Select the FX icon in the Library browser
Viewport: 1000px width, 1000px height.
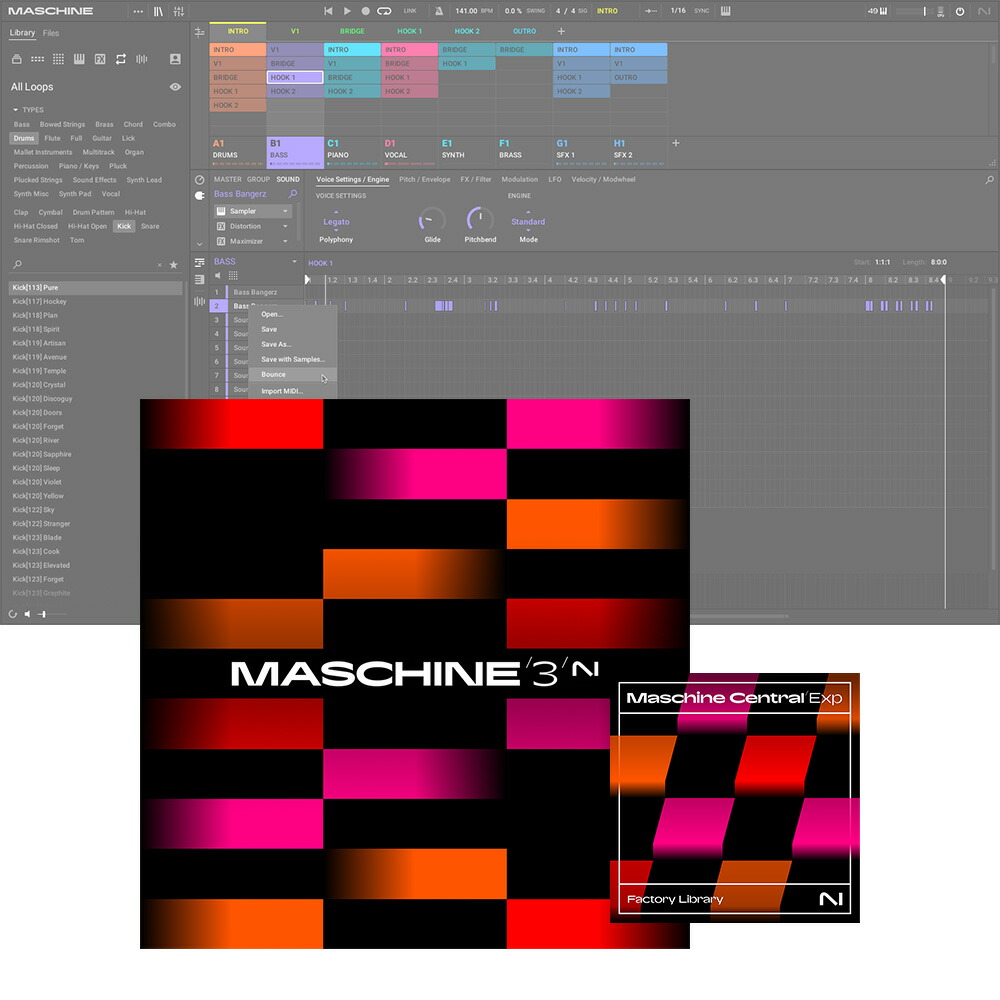(x=101, y=59)
